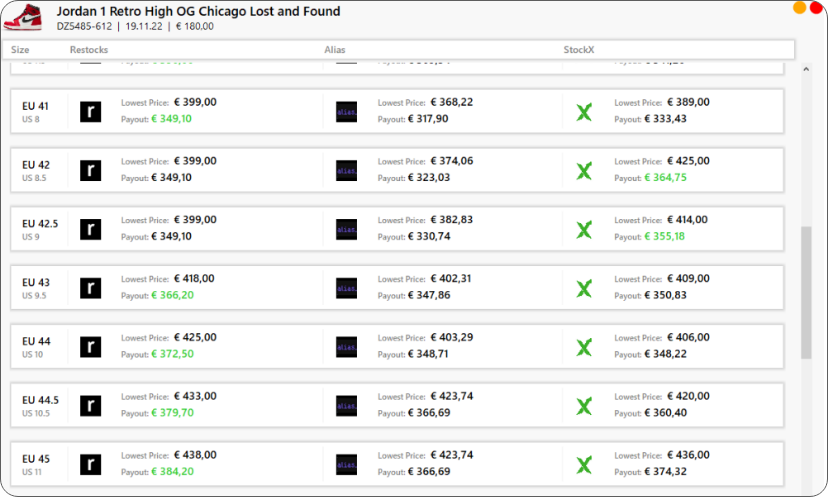Click the StockX € 364,75 payout for EU 42

[x=663, y=178]
